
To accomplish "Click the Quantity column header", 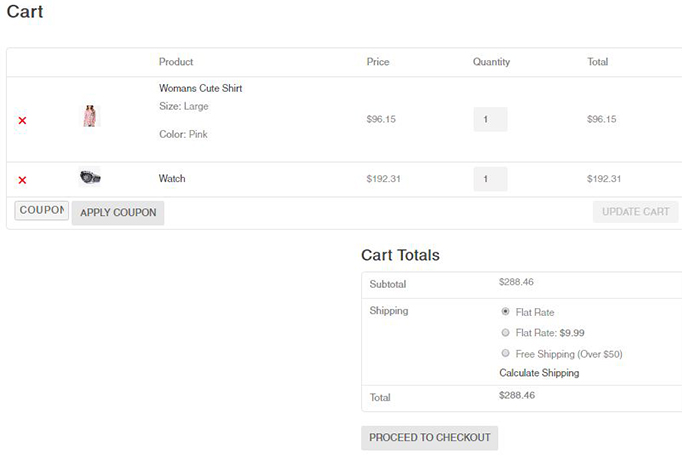I will [491, 62].
